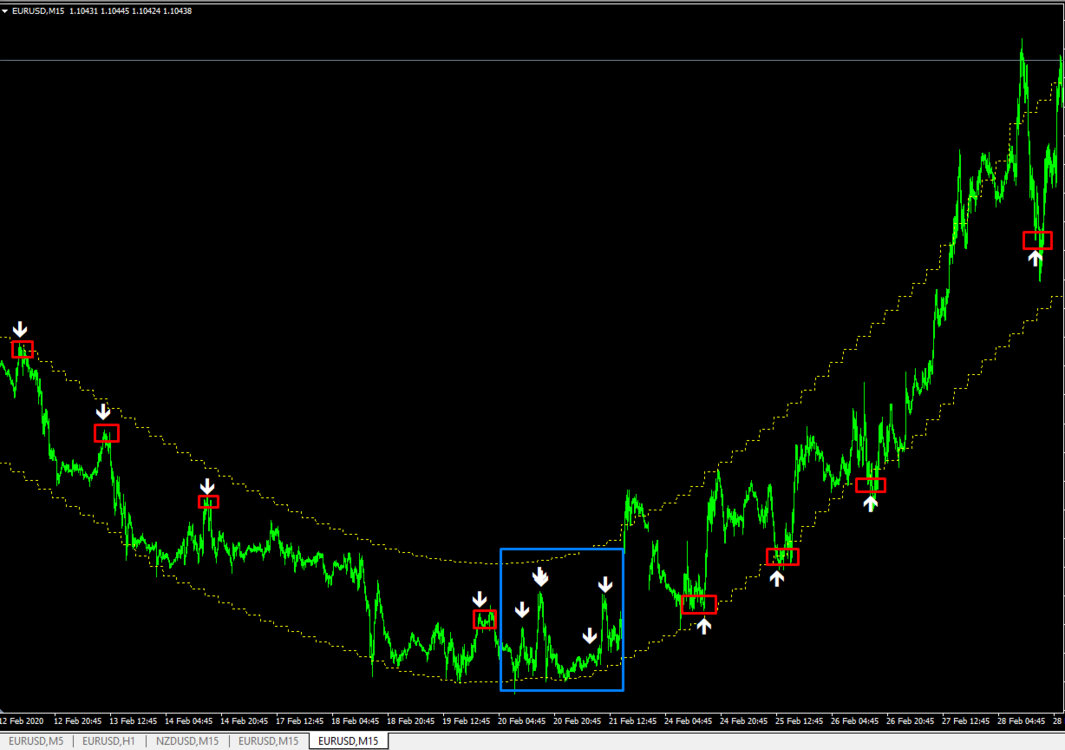
Task: Click the 14 Feb 20:45 time label
Action: (244, 721)
